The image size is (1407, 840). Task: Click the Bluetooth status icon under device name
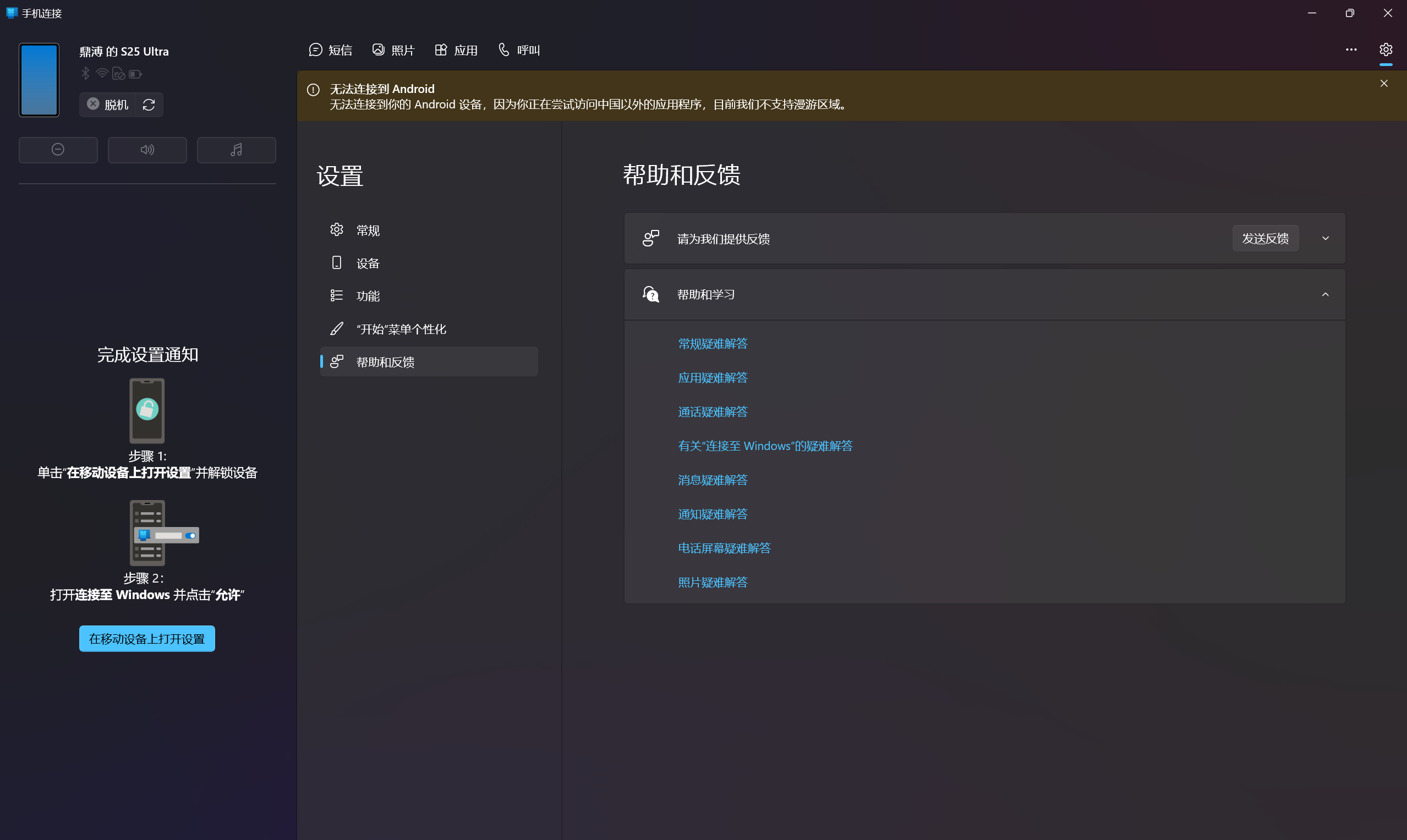click(x=85, y=73)
